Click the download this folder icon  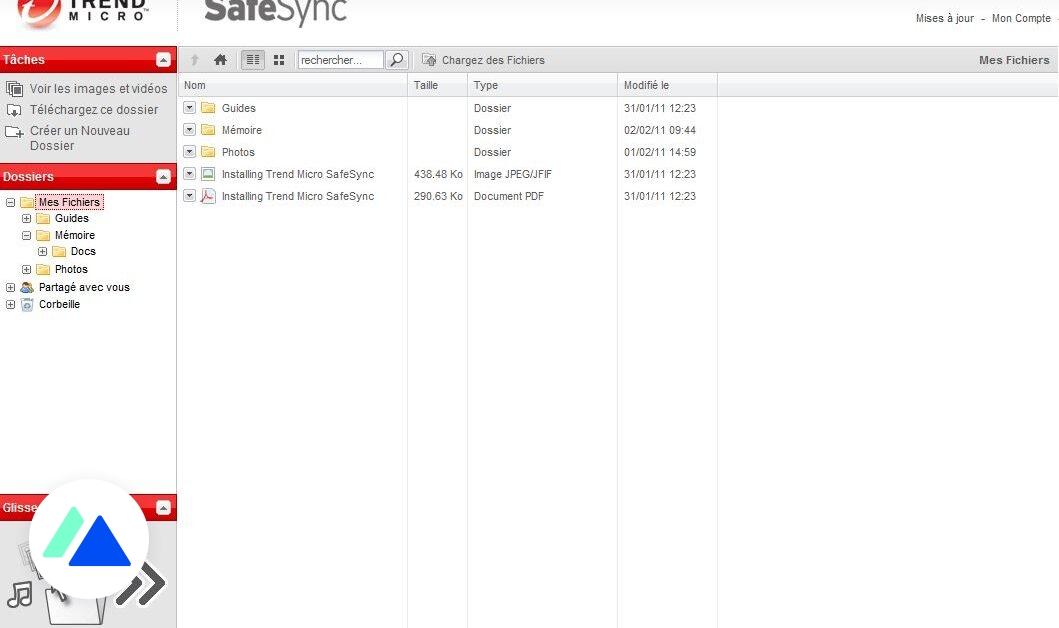click(13, 110)
